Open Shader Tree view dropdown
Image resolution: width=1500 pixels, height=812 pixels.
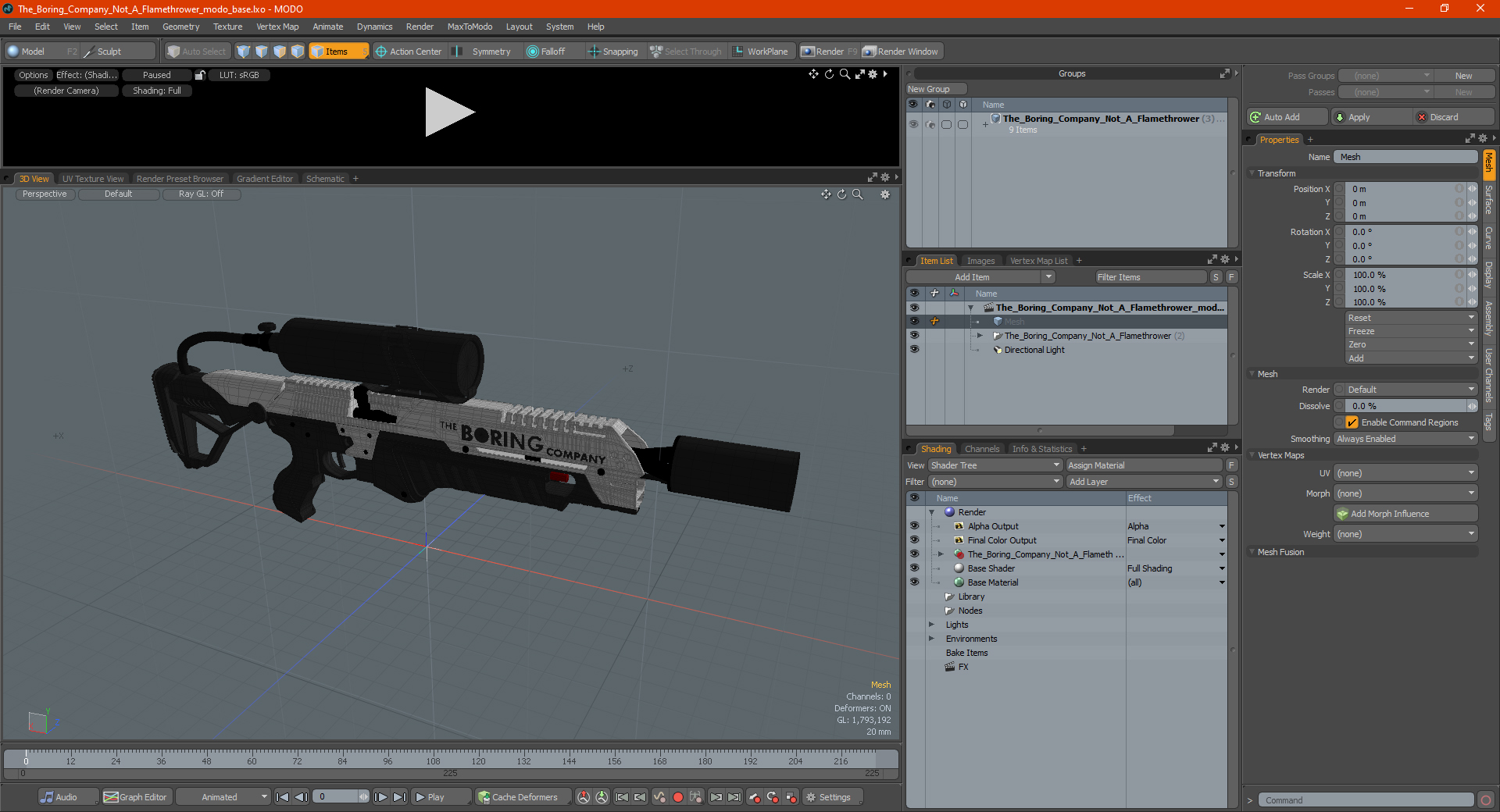995,465
